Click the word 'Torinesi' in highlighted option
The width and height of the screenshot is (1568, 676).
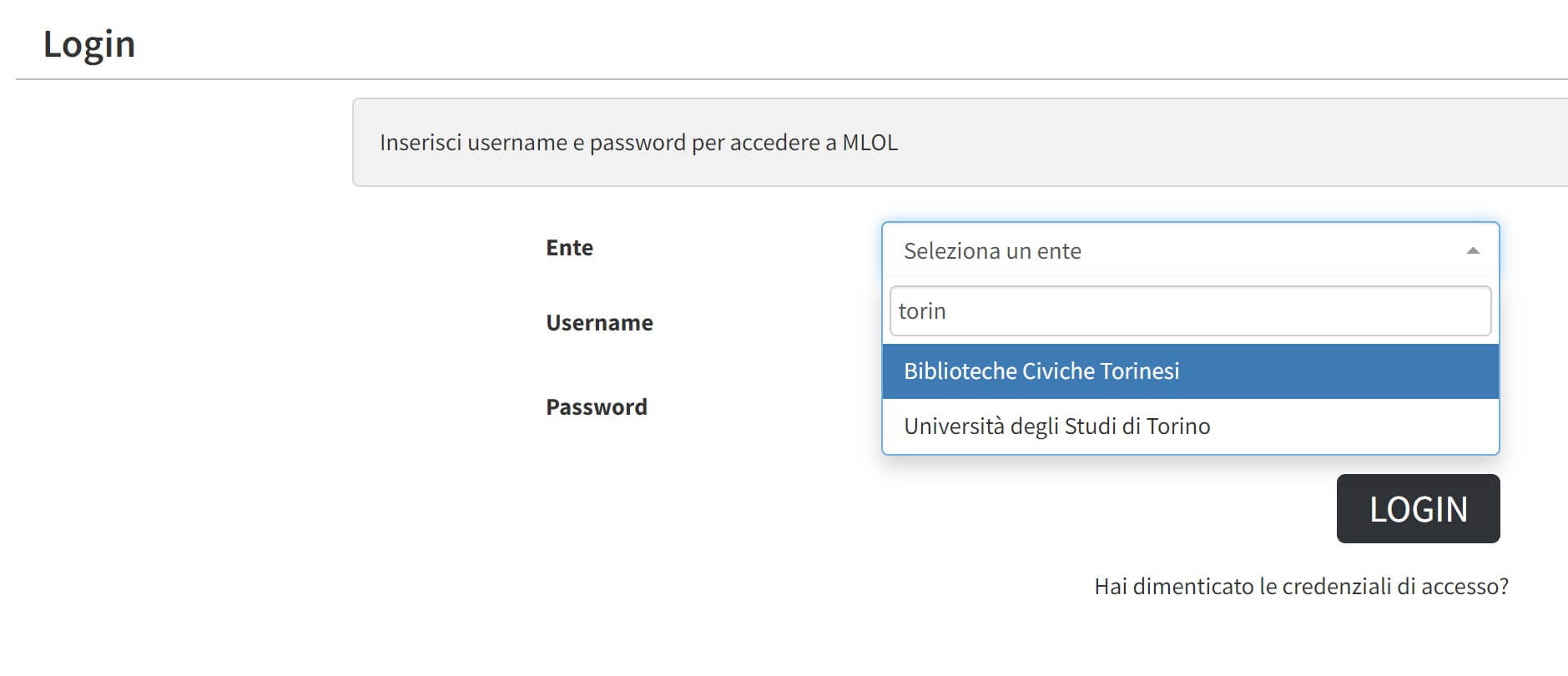click(1139, 371)
